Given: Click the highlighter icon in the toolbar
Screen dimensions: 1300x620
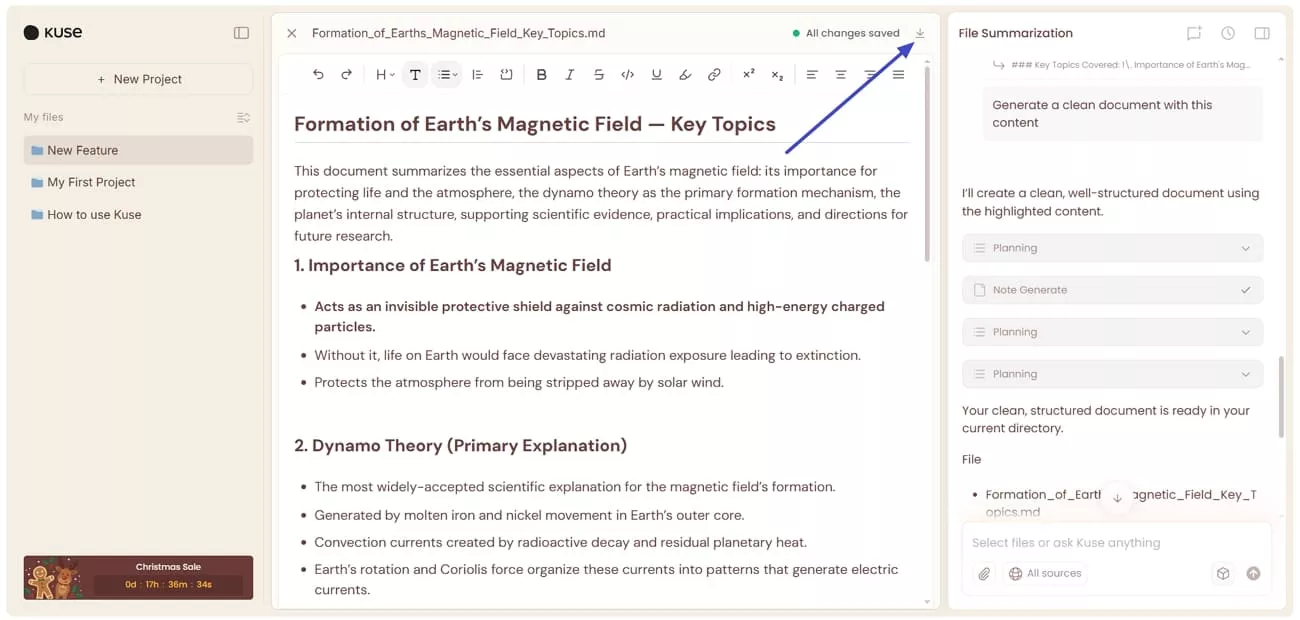Looking at the screenshot, I should click(685, 74).
